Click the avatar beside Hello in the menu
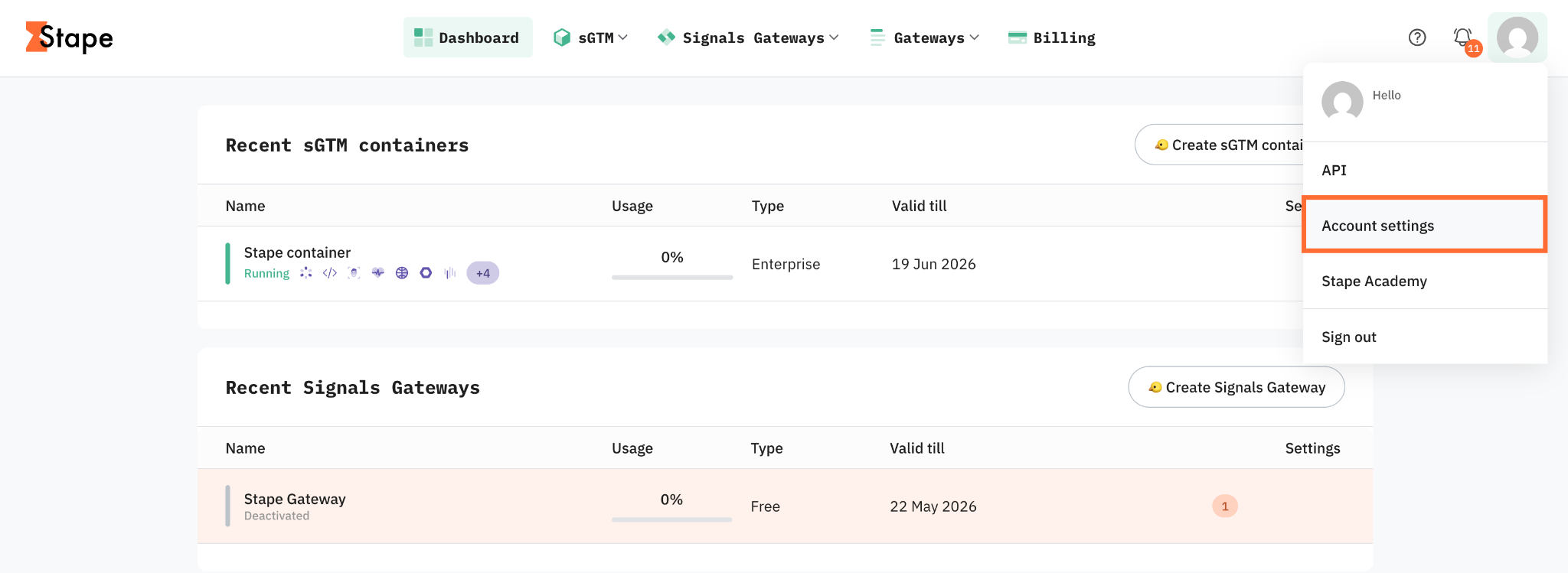The image size is (1568, 573). click(x=1342, y=102)
